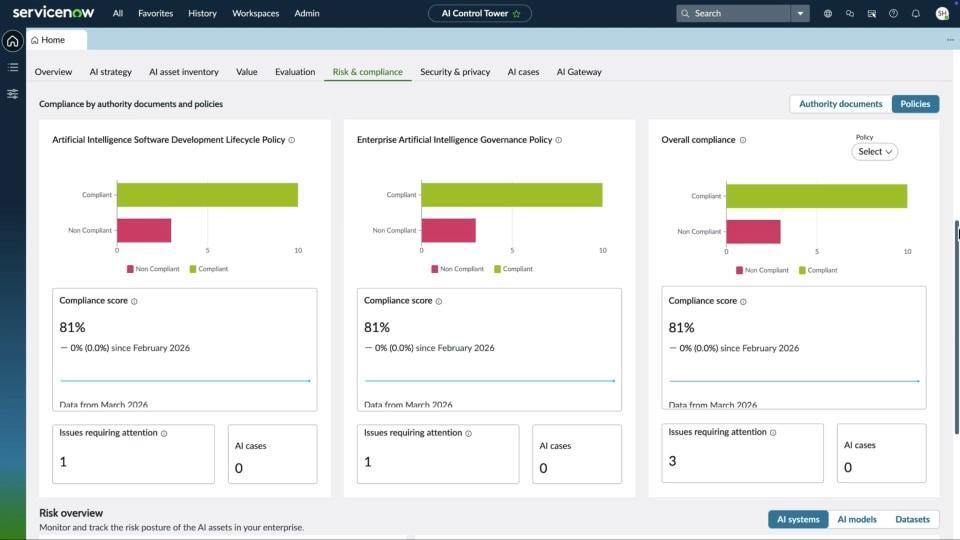
Task: Click the search magnifier icon
Action: (685, 13)
